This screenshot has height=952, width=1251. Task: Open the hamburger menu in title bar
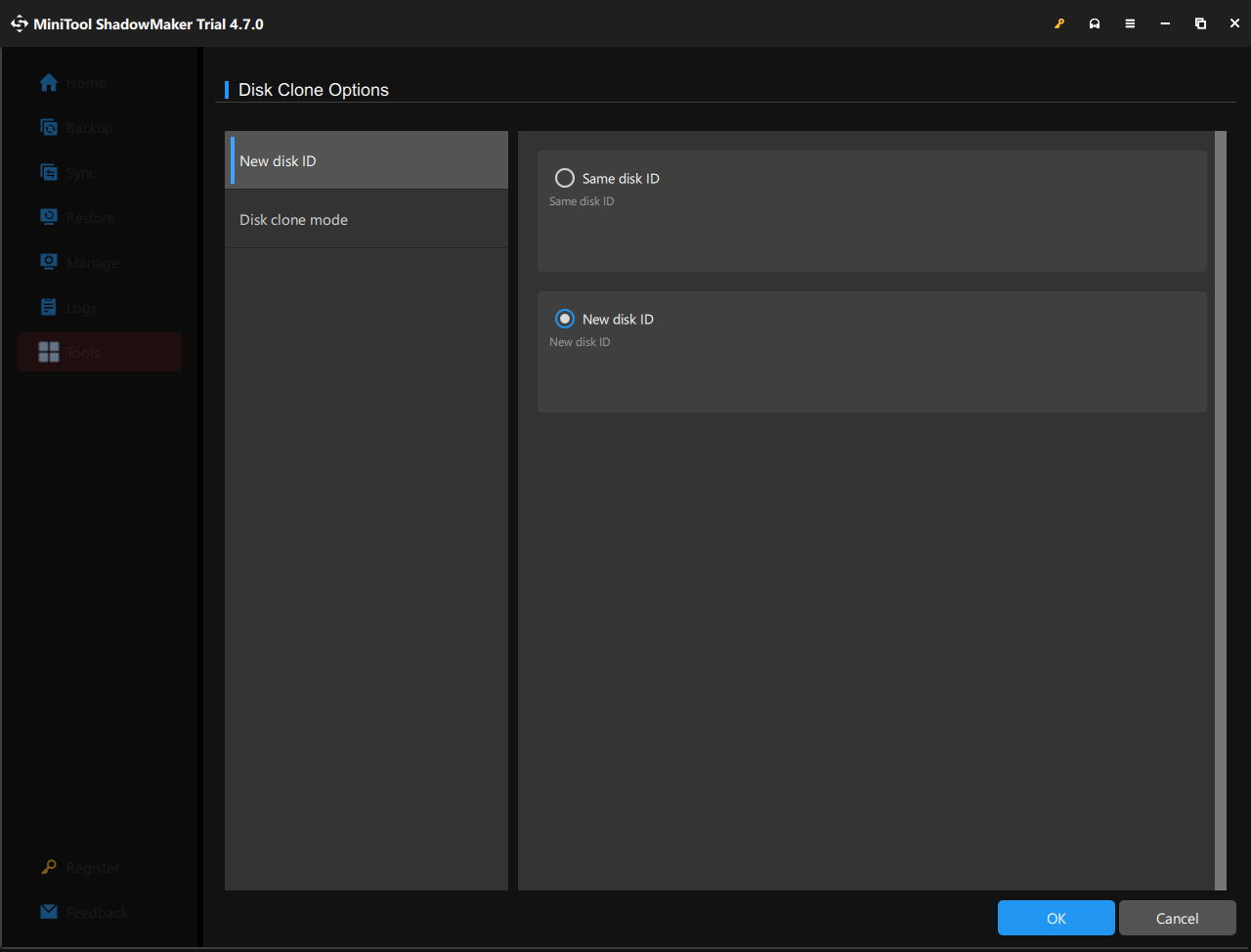(x=1130, y=23)
